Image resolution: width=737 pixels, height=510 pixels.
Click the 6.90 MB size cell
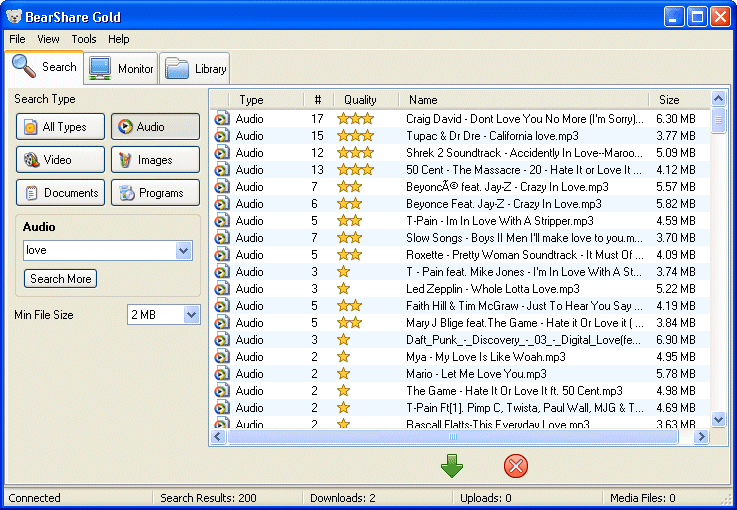pyautogui.click(x=675, y=340)
